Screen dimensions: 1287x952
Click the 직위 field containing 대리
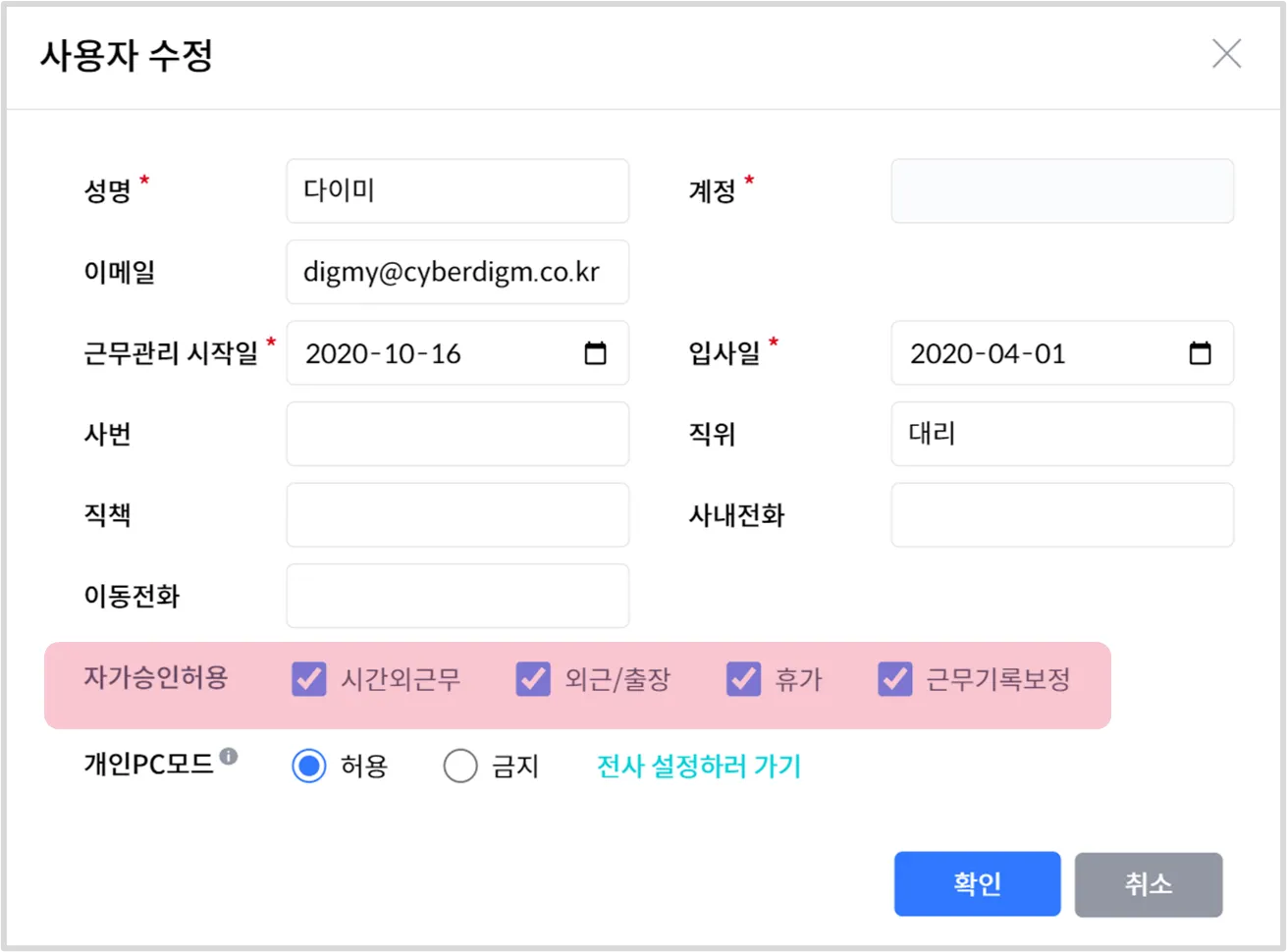click(1062, 434)
